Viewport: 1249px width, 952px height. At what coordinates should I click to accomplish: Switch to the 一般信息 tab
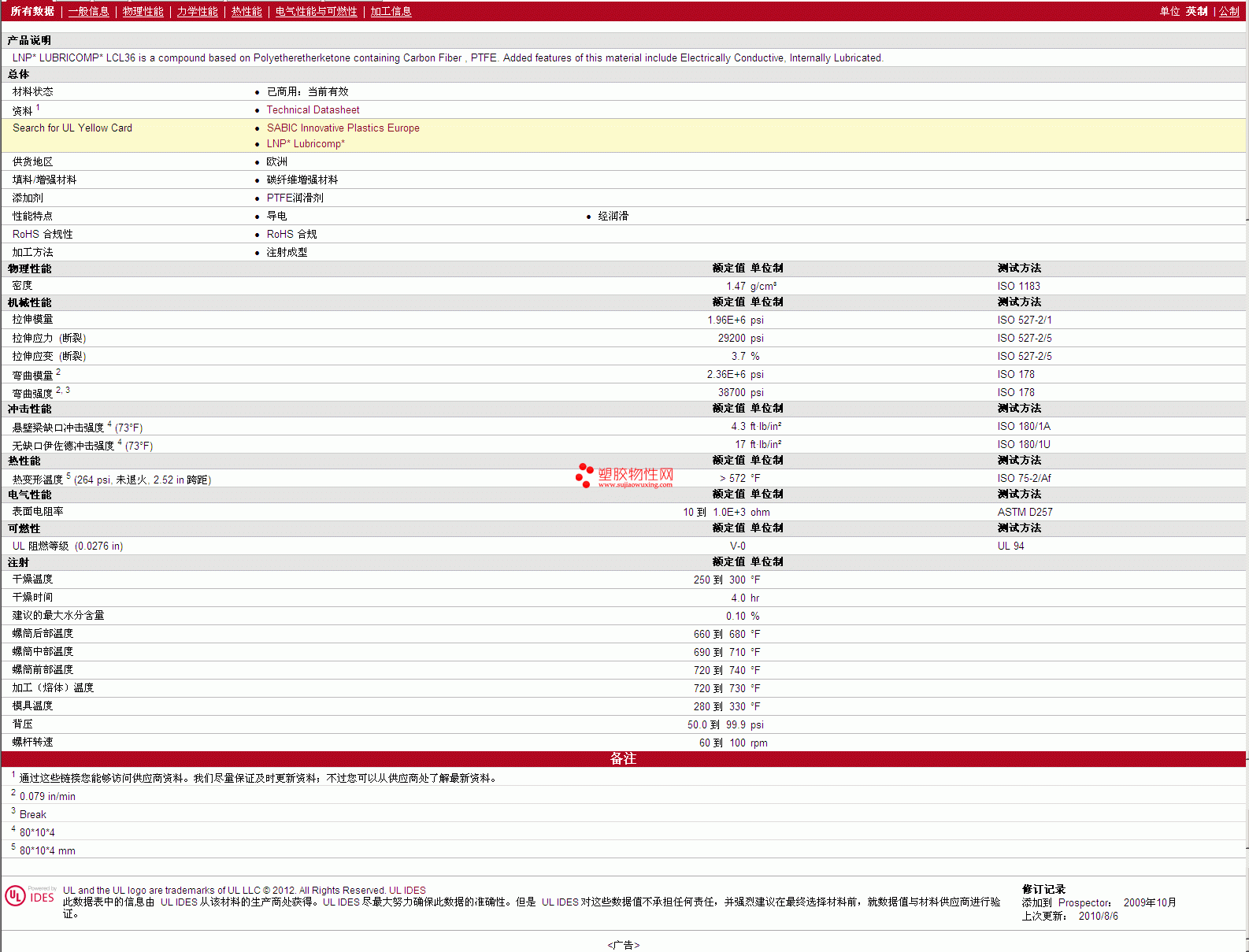[x=88, y=11]
